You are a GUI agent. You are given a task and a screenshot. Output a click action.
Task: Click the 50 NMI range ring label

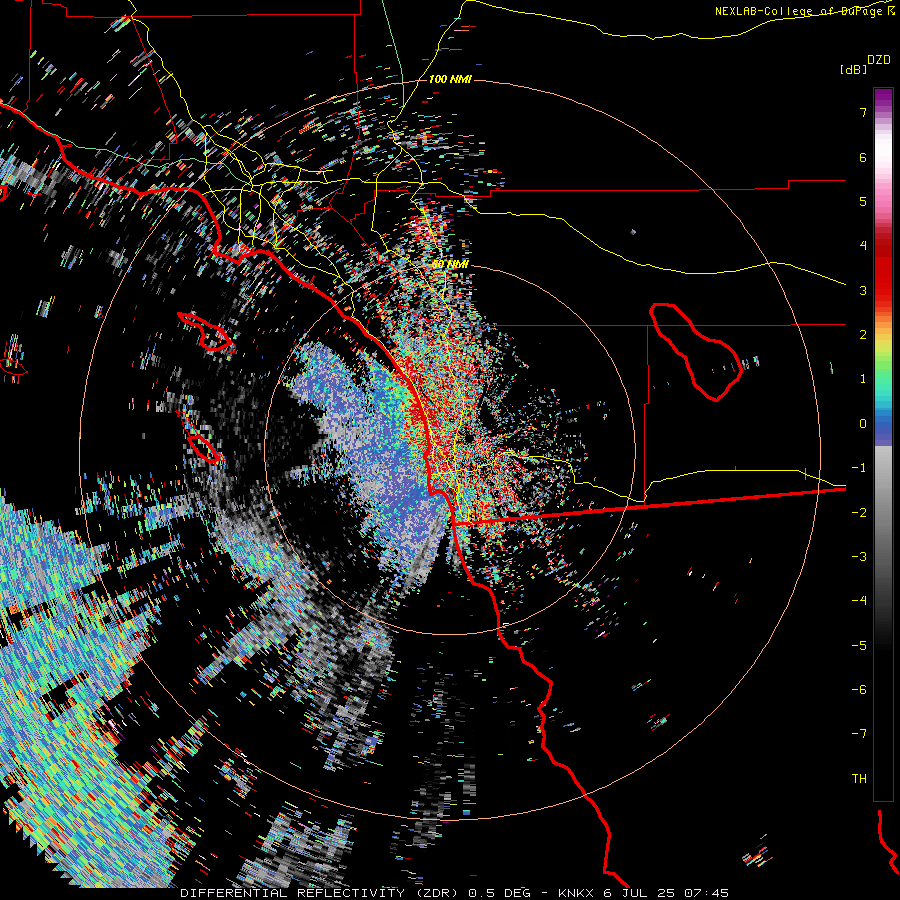(449, 265)
